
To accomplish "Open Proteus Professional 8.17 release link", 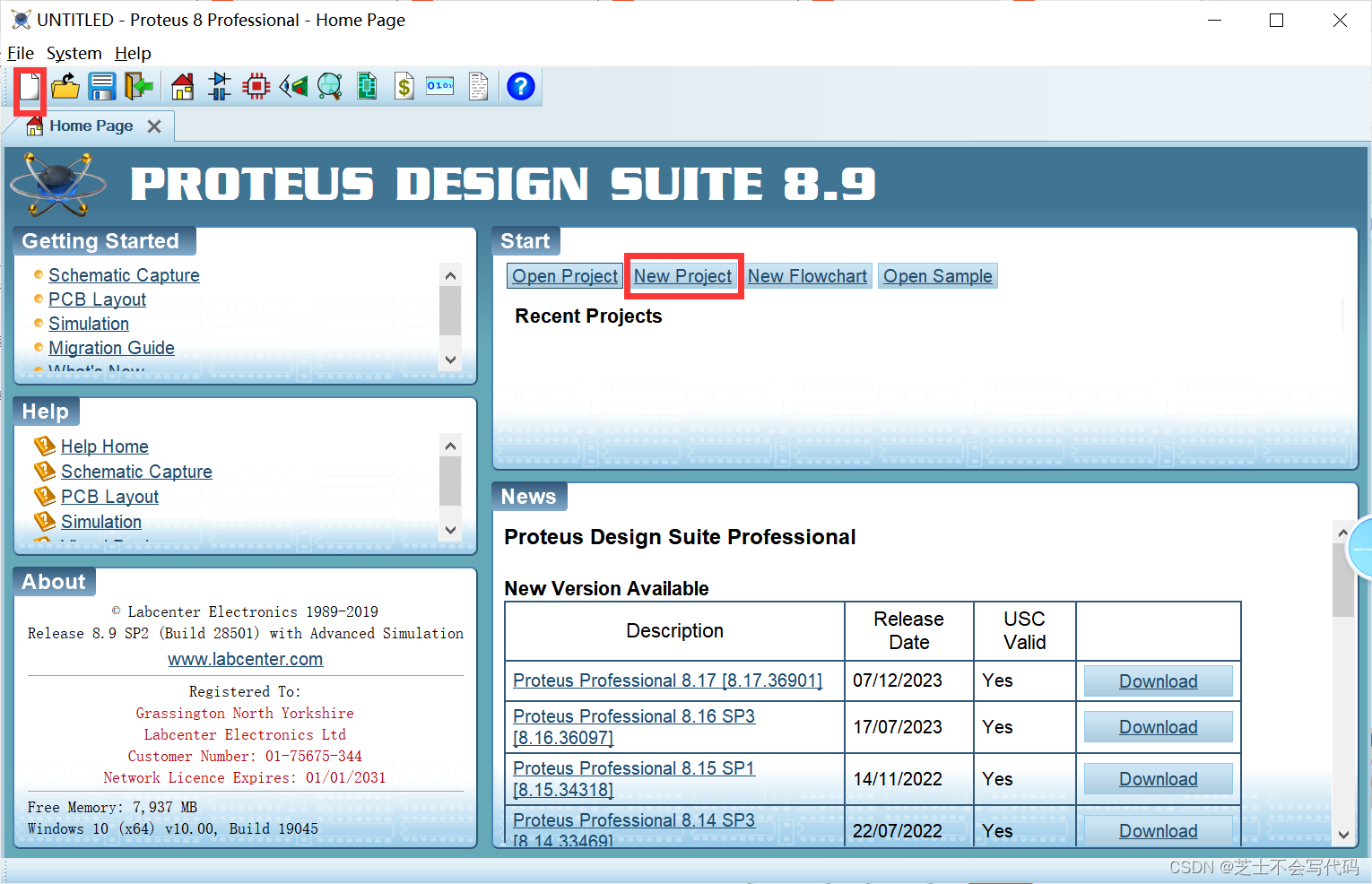I will click(x=667, y=680).
